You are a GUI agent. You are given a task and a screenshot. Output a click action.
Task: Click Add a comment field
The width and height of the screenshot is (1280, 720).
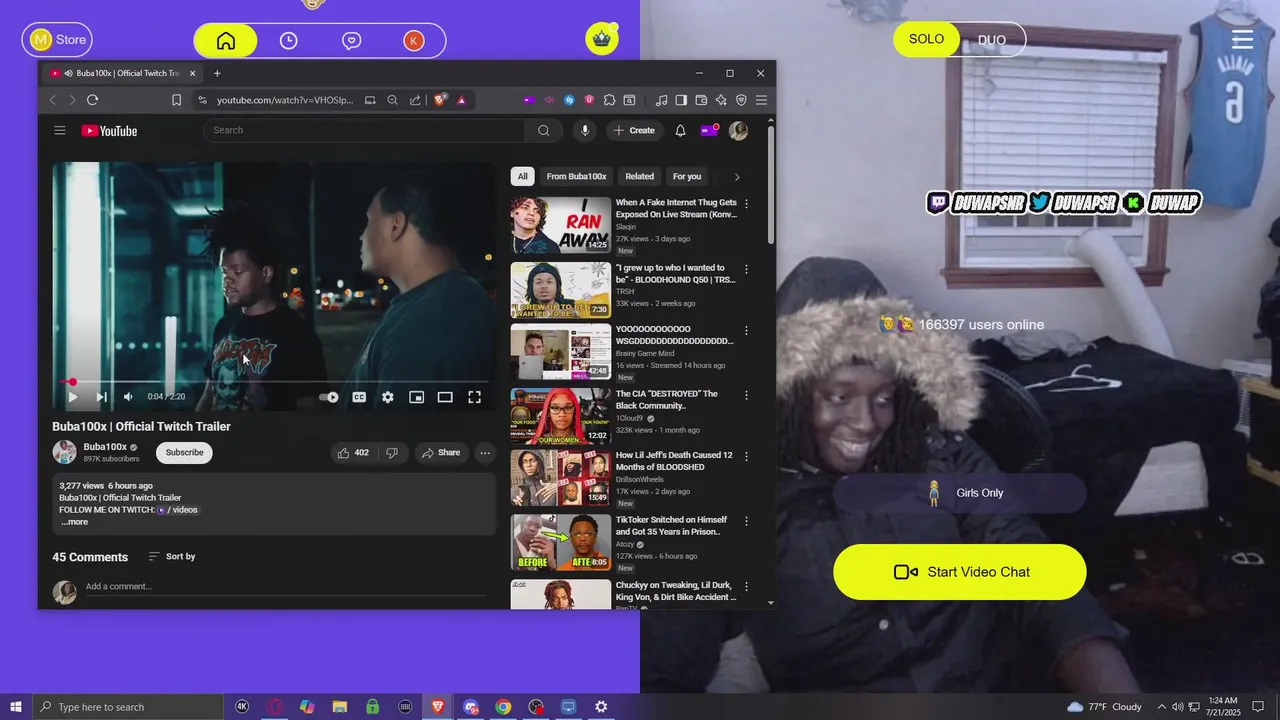285,587
